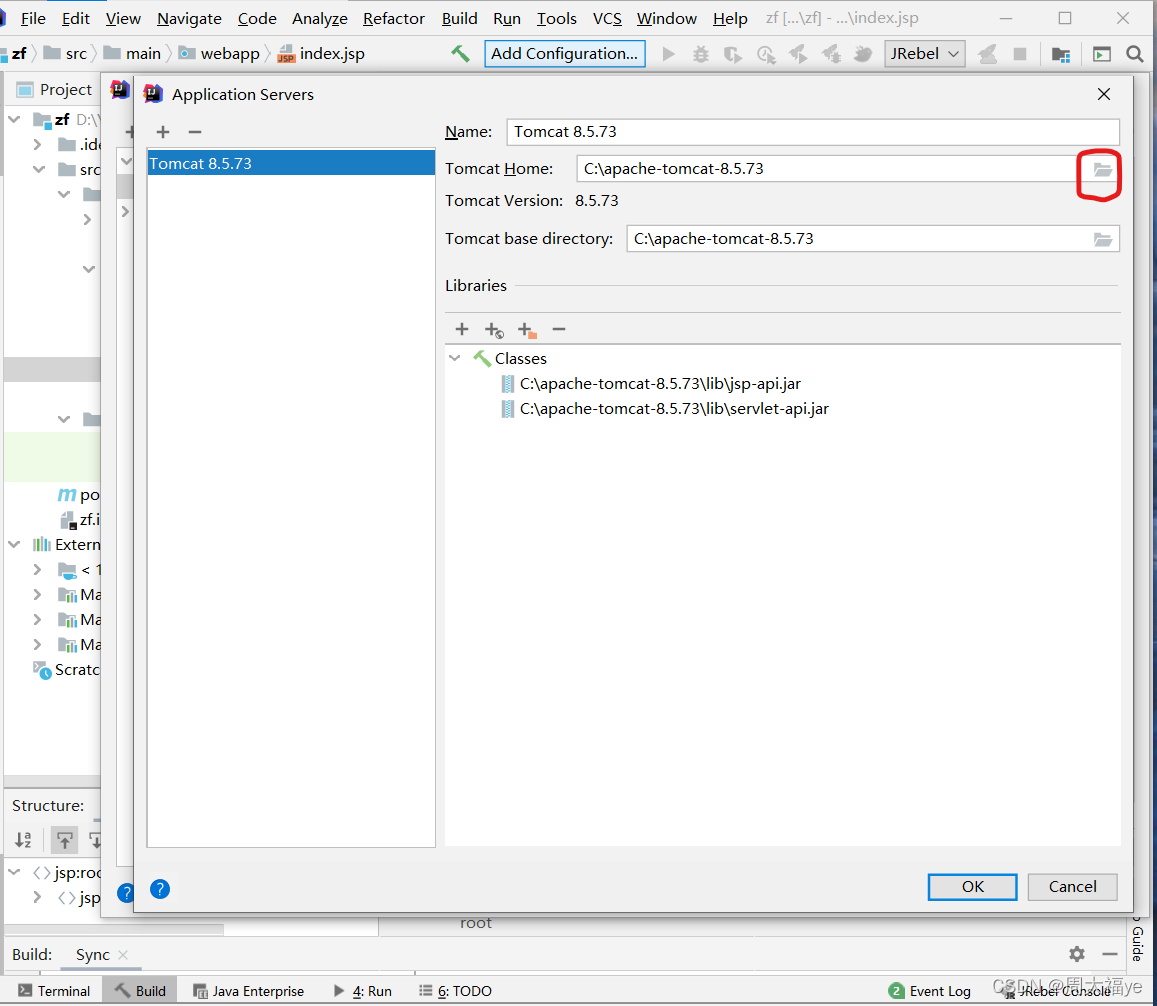
Task: Collapse the Classes library node
Action: pos(455,358)
